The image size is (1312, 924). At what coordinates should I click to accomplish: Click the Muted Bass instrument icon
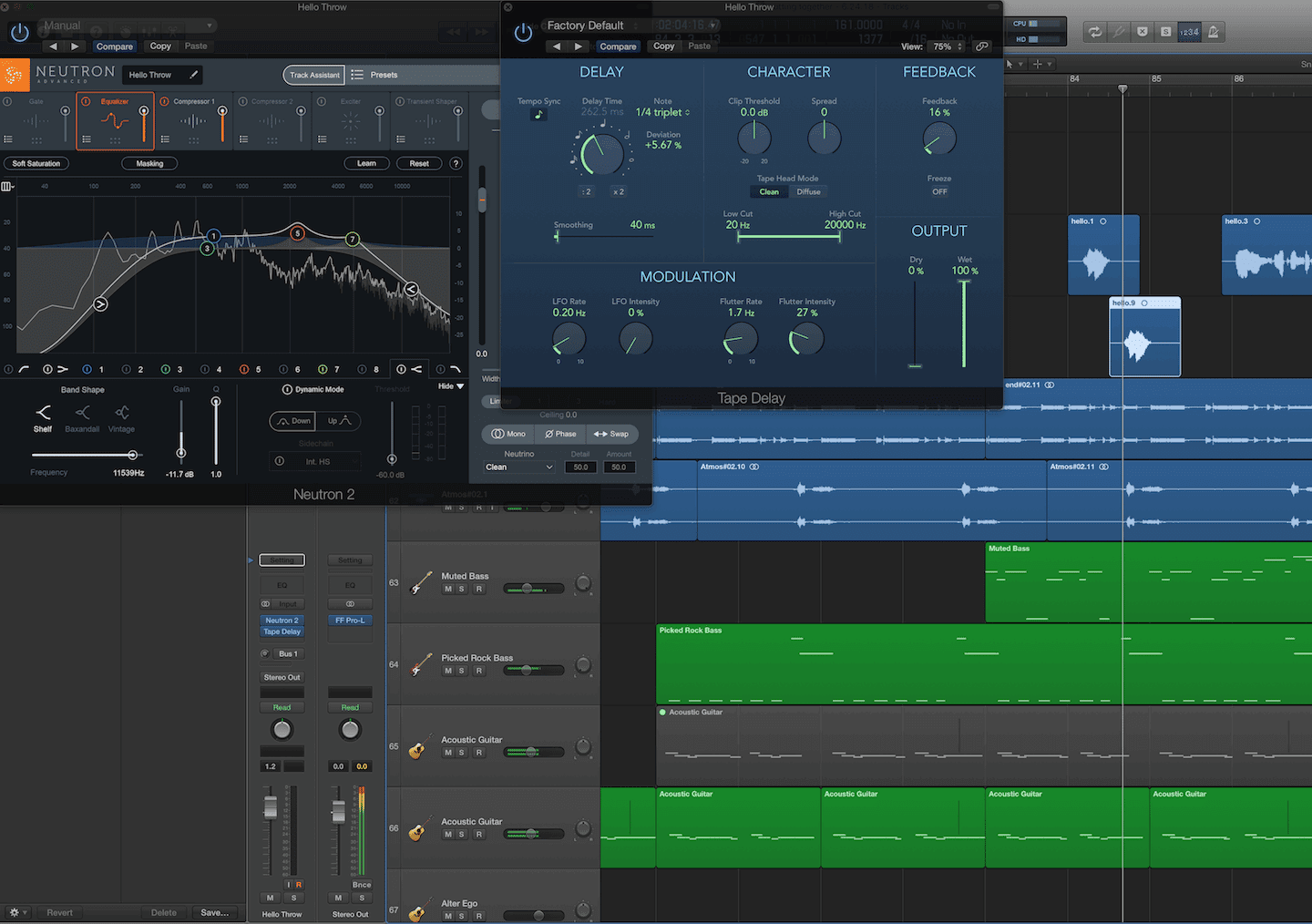420,582
